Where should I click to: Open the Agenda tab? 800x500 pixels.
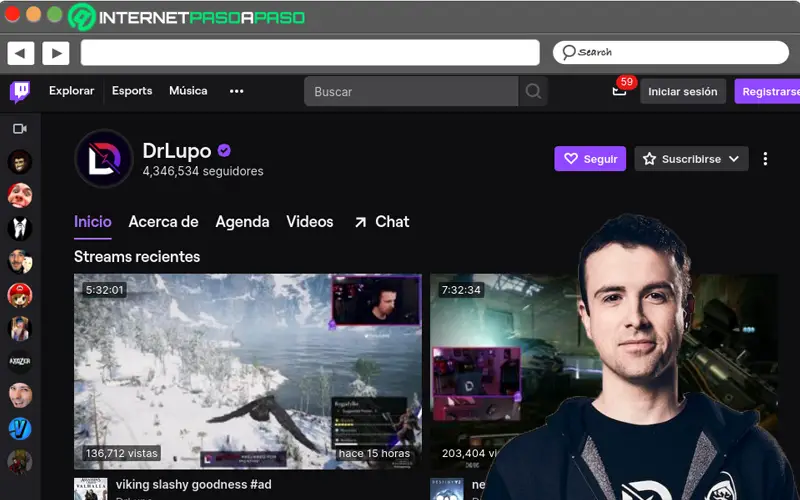pos(242,221)
